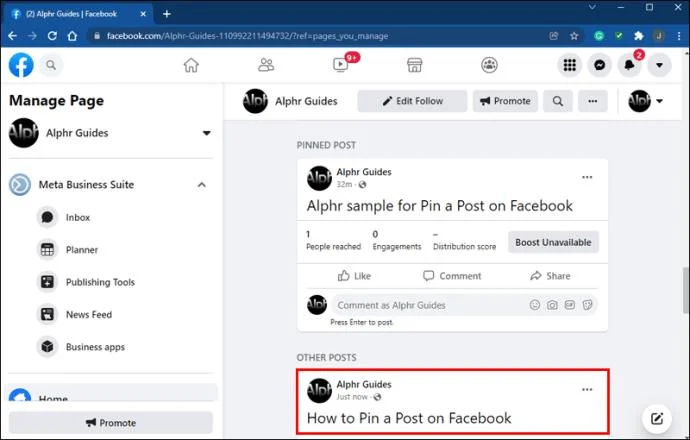Expand the Alphr Guides page selector dropdown
The height and width of the screenshot is (440, 690).
click(x=206, y=133)
